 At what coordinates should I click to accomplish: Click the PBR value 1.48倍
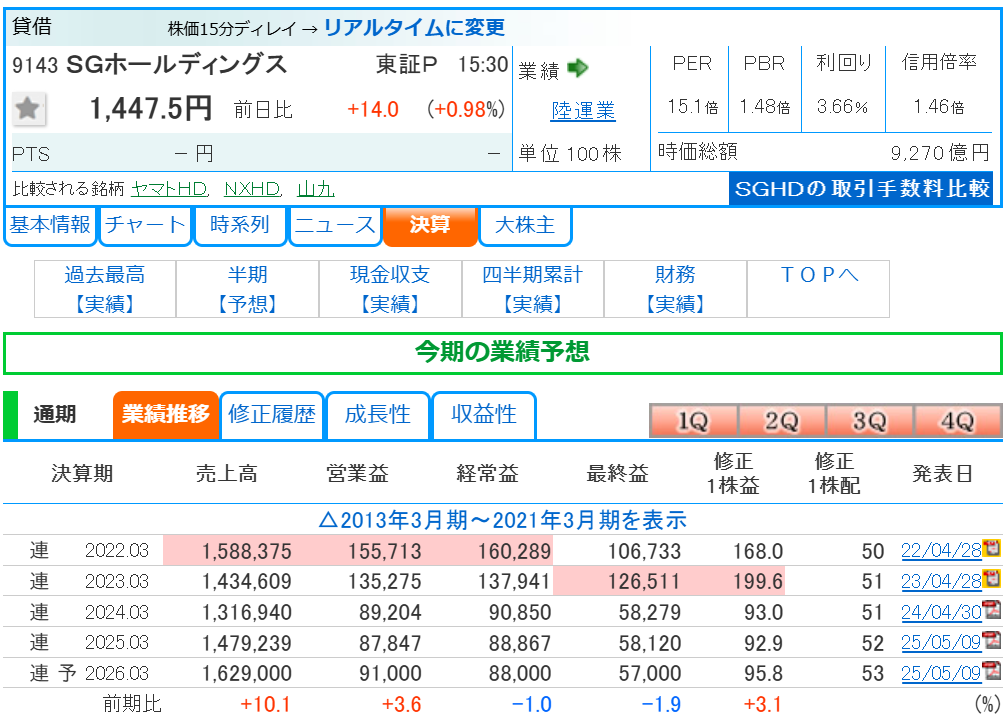click(764, 106)
